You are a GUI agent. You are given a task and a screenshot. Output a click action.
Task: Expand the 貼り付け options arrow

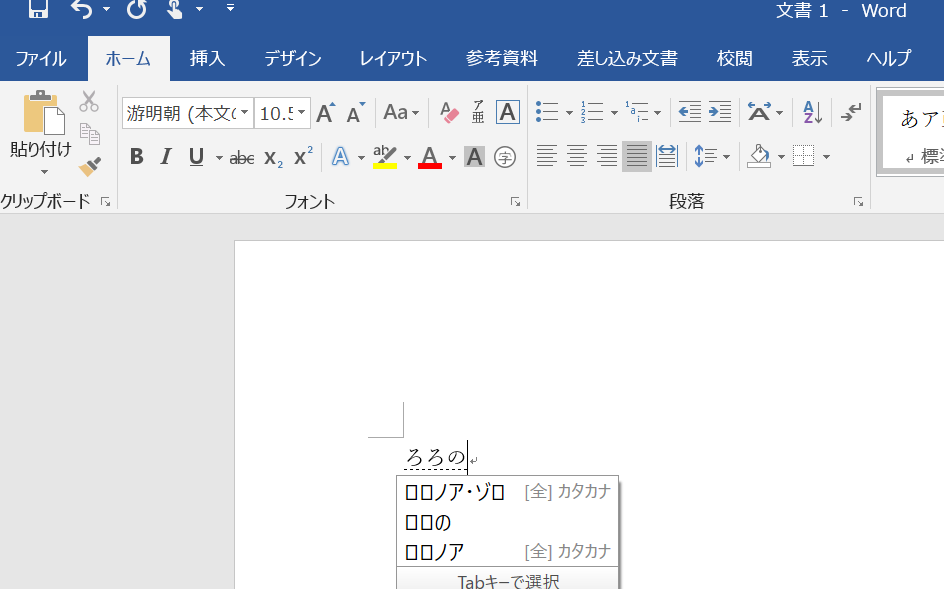tap(44, 172)
